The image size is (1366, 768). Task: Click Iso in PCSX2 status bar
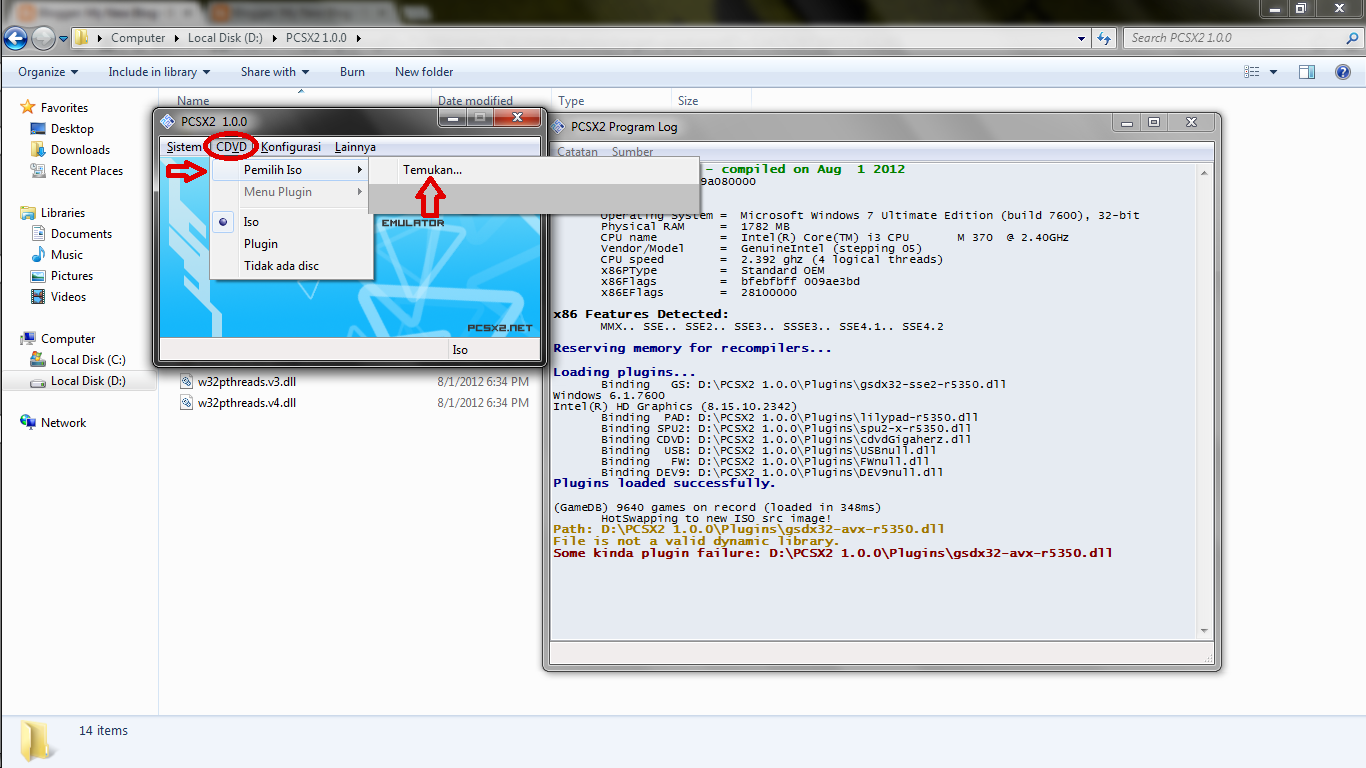[460, 350]
